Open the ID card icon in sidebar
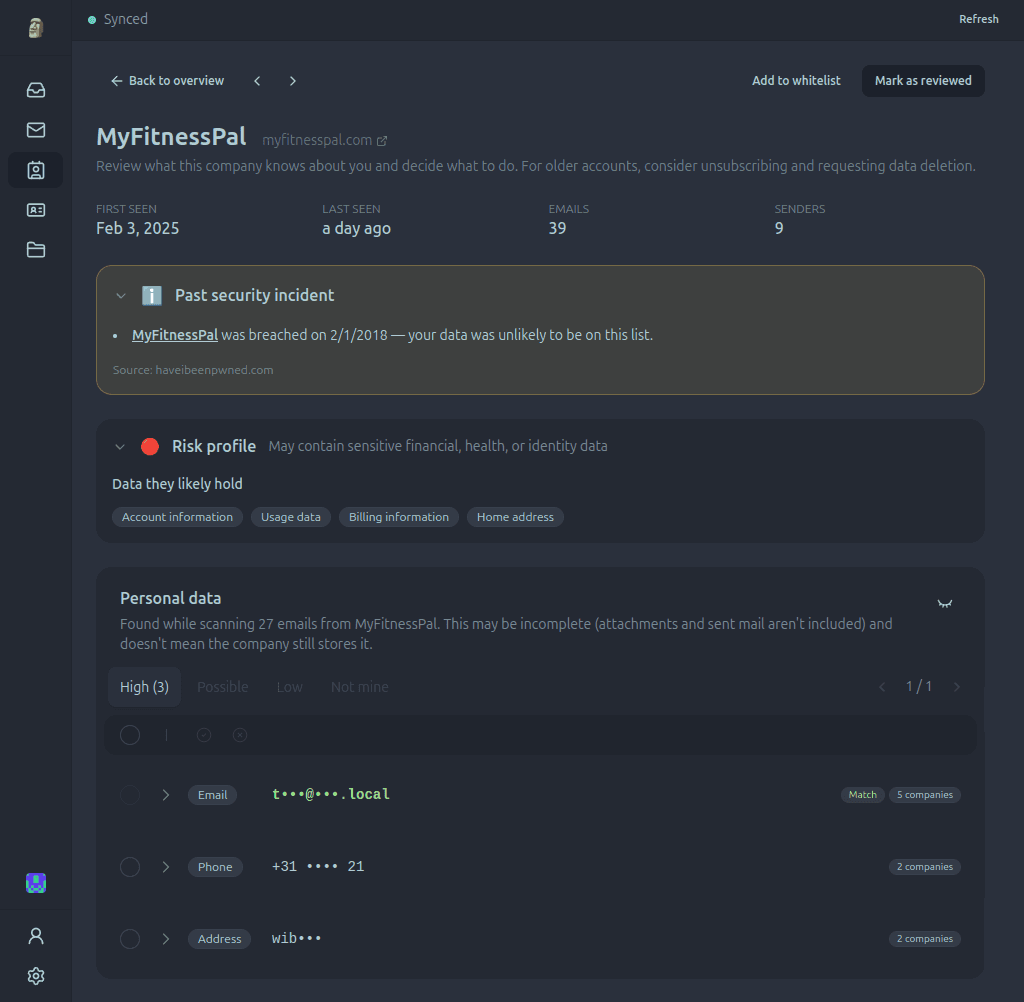Viewport: 1024px width, 1002px height. [36, 210]
